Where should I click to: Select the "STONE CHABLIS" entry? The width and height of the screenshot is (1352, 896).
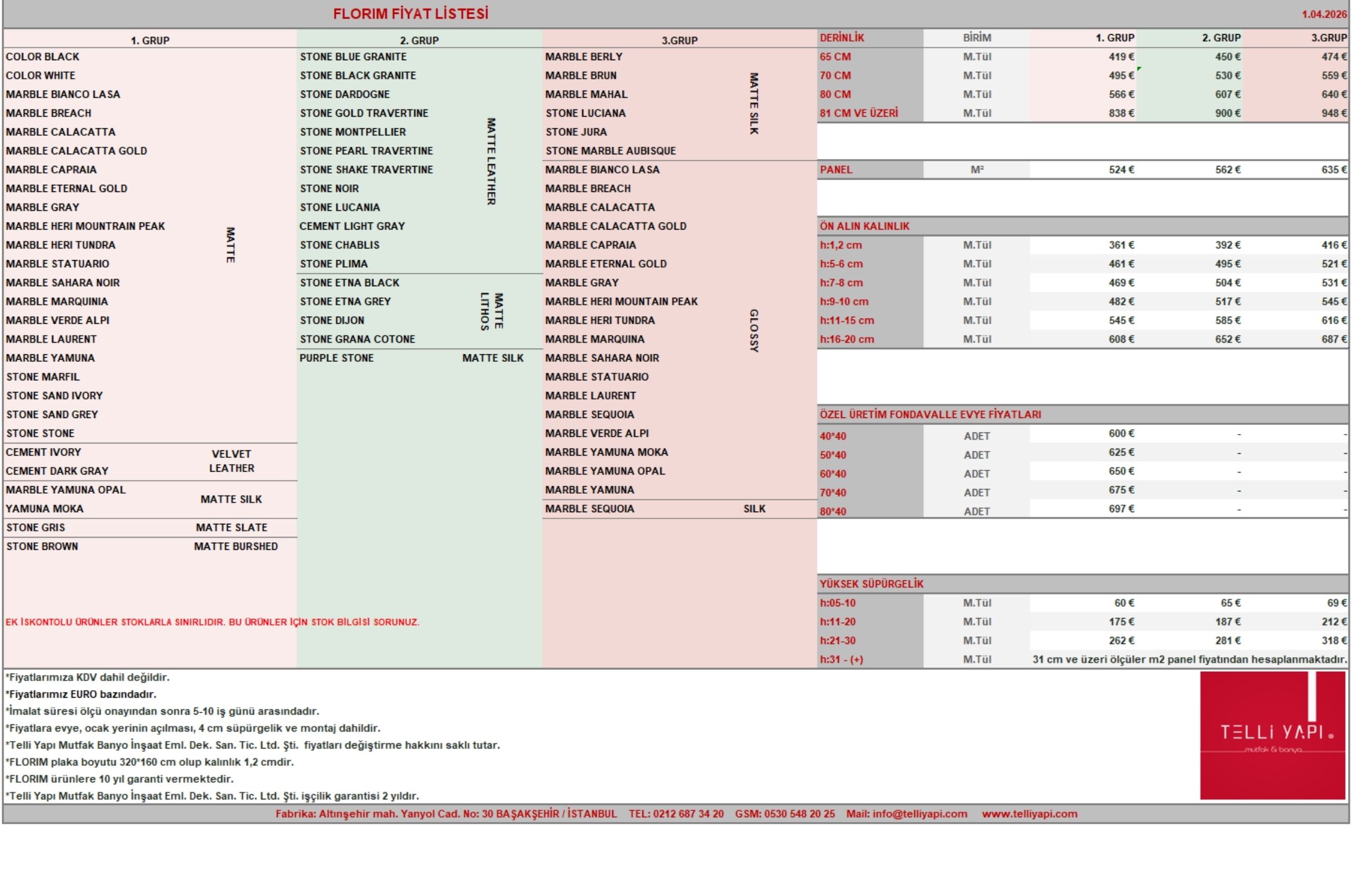tap(340, 245)
